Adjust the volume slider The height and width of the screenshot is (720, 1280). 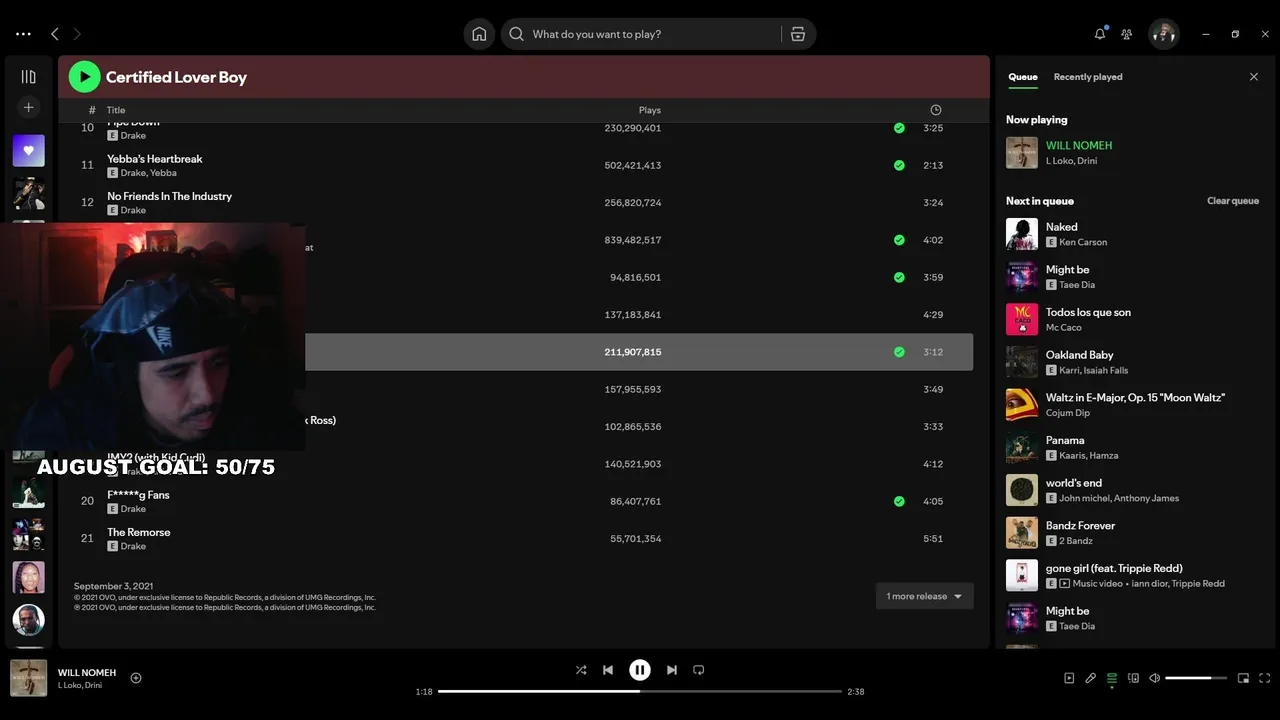click(1195, 678)
